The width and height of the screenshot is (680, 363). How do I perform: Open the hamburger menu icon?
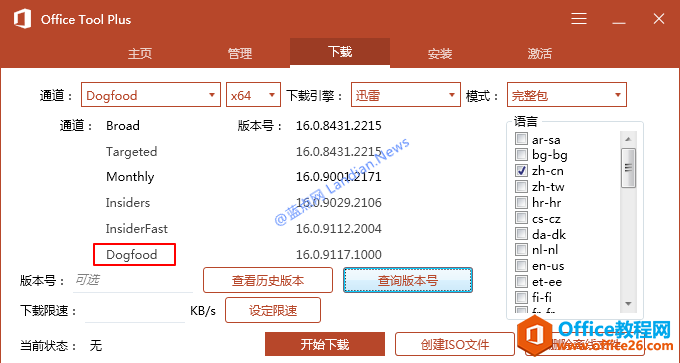579,19
